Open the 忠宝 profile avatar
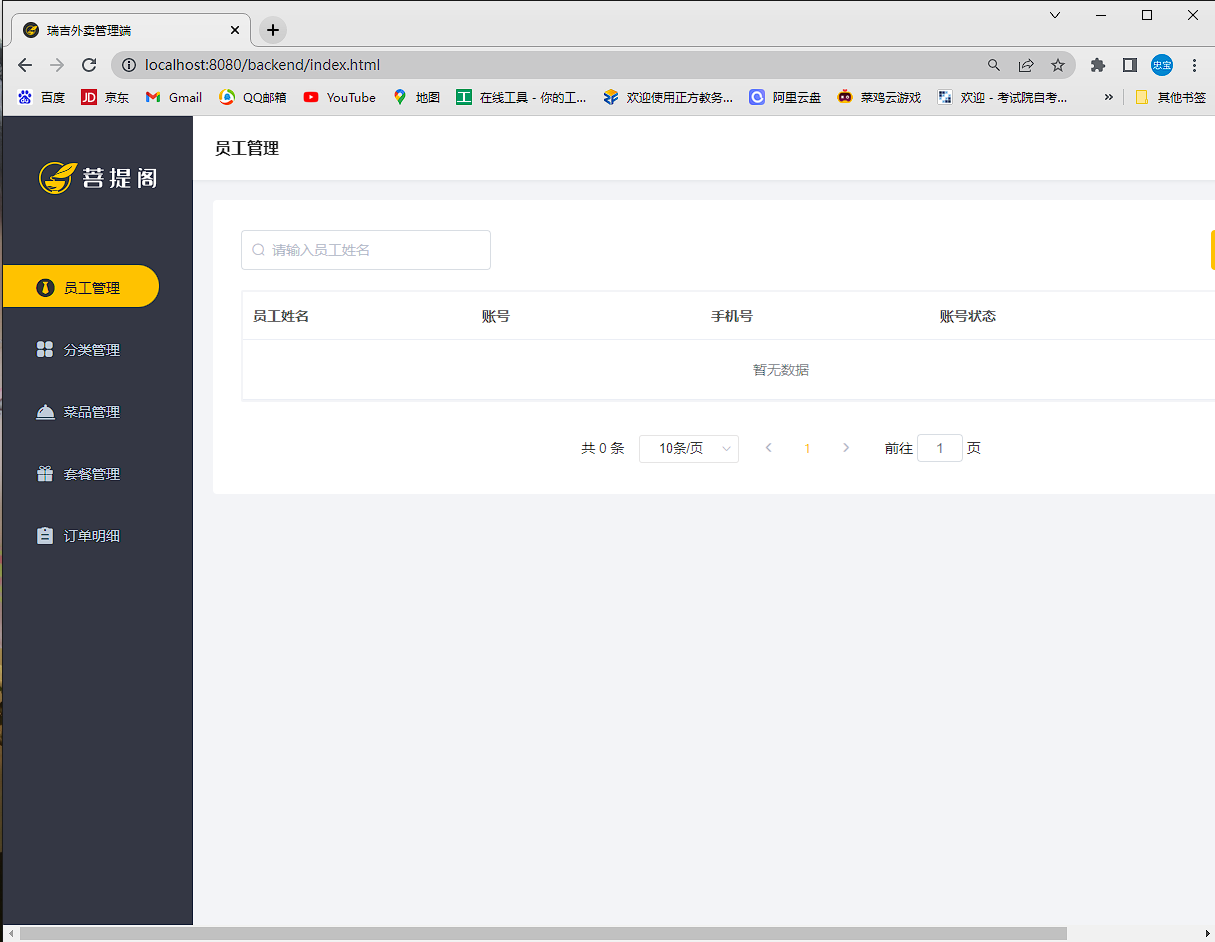 pyautogui.click(x=1162, y=65)
